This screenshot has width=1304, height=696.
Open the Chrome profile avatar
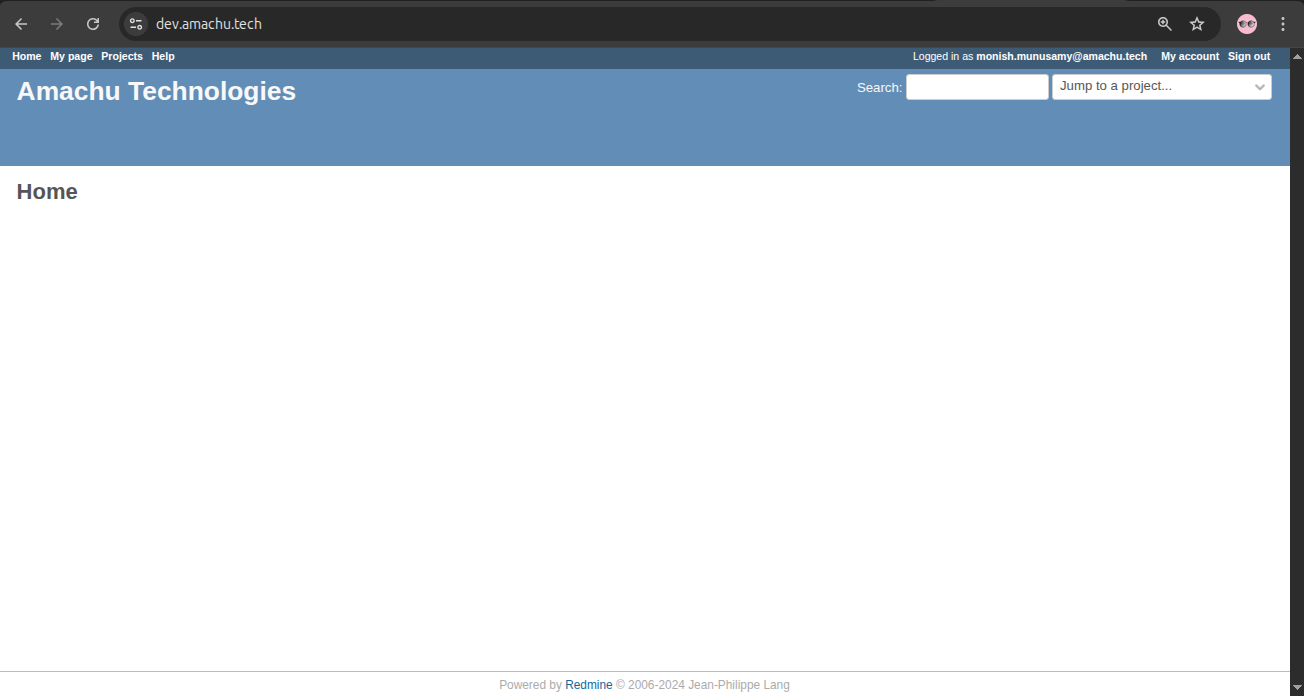[x=1247, y=24]
